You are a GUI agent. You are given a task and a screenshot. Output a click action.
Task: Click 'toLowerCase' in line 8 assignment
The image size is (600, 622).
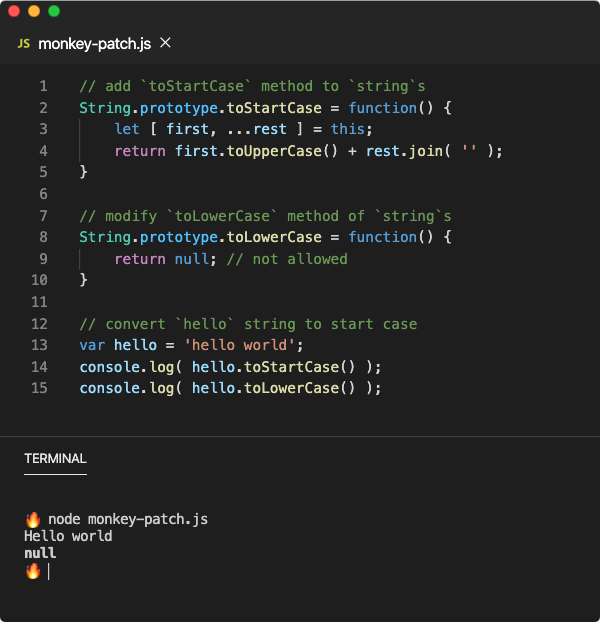[x=274, y=237]
